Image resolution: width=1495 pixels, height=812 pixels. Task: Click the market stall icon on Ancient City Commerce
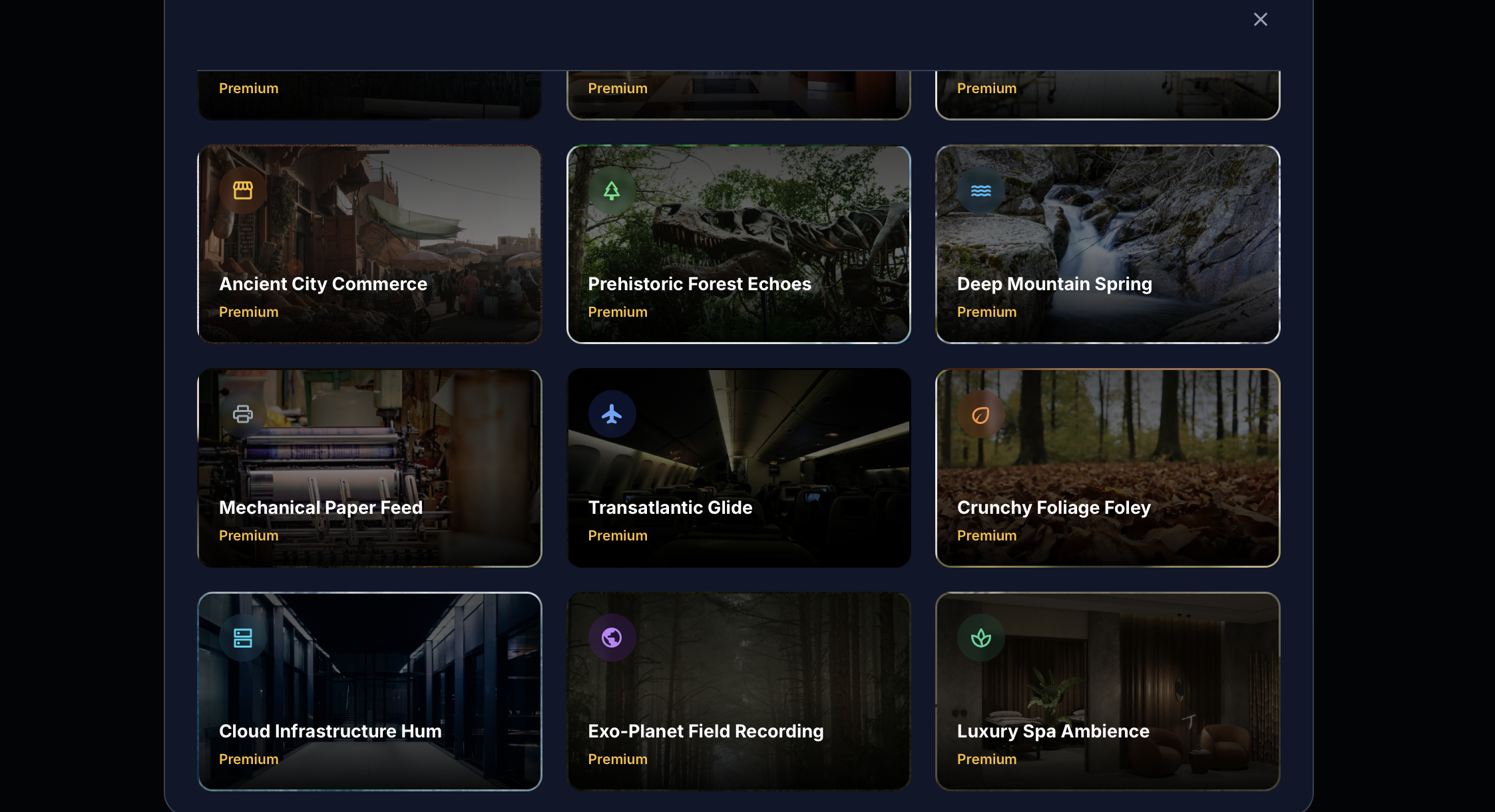(x=243, y=190)
